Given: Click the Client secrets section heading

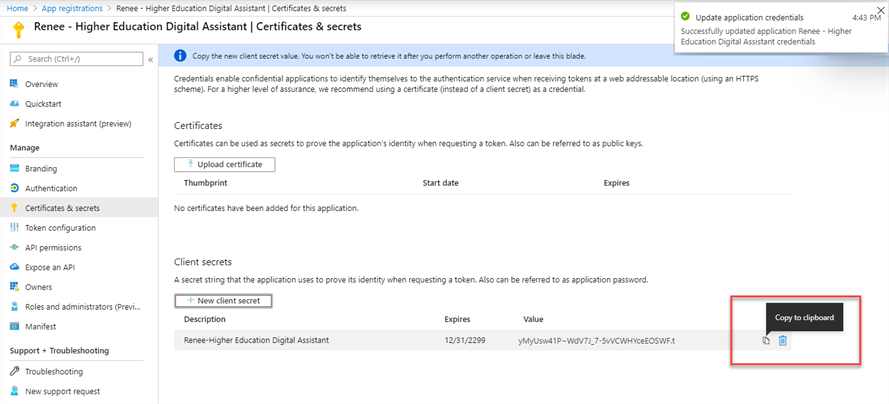Looking at the screenshot, I should [203, 262].
